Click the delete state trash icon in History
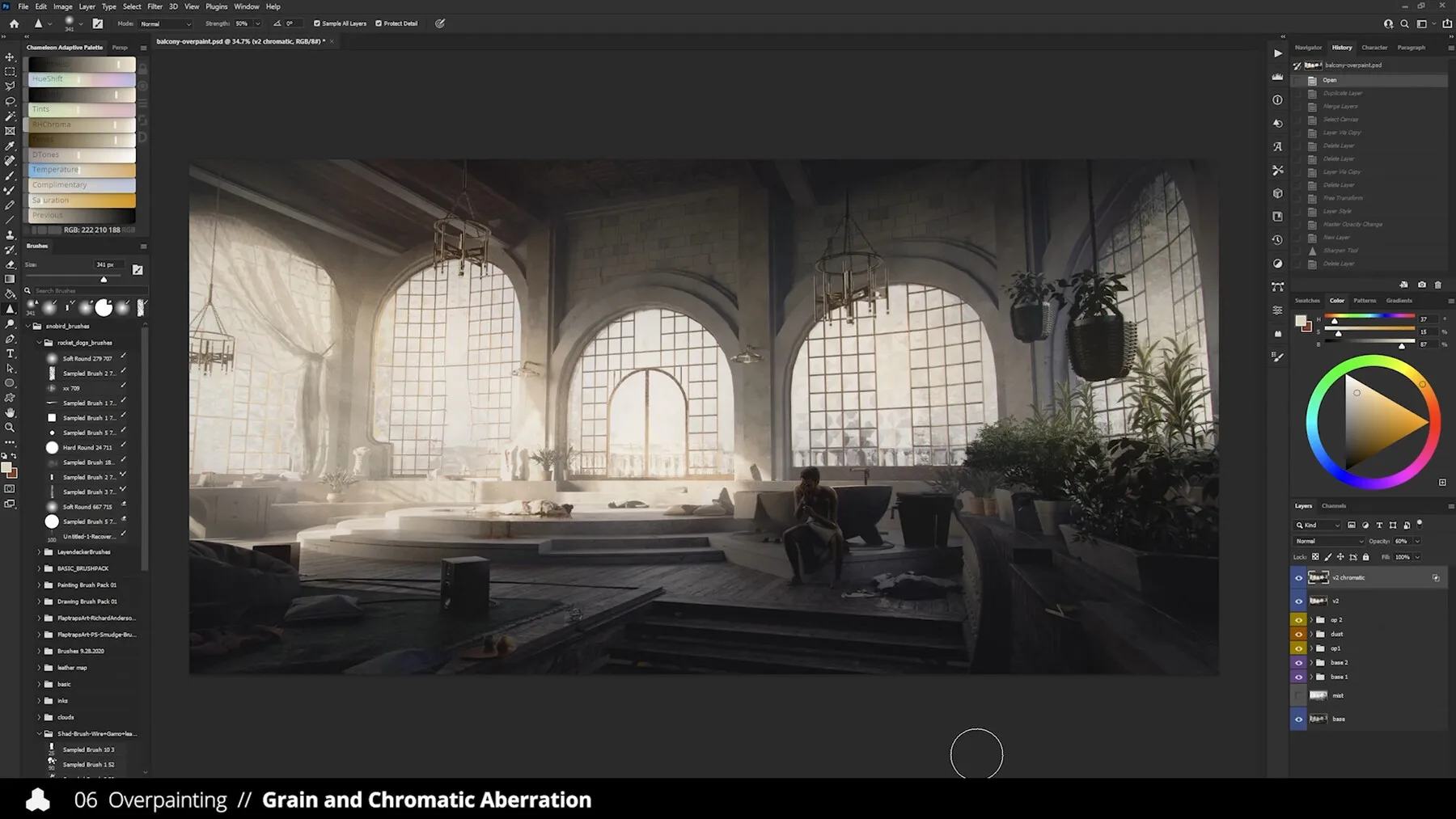The image size is (1456, 819). pos(1437,285)
